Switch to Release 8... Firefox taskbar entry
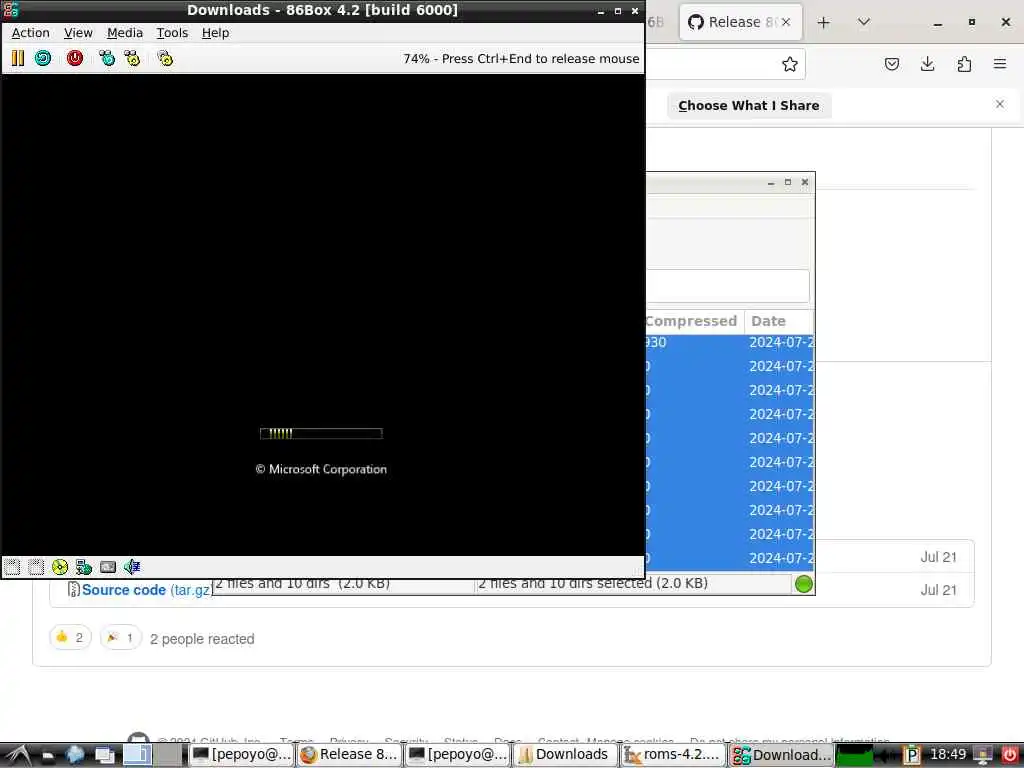Viewport: 1024px width, 768px height. 350,755
